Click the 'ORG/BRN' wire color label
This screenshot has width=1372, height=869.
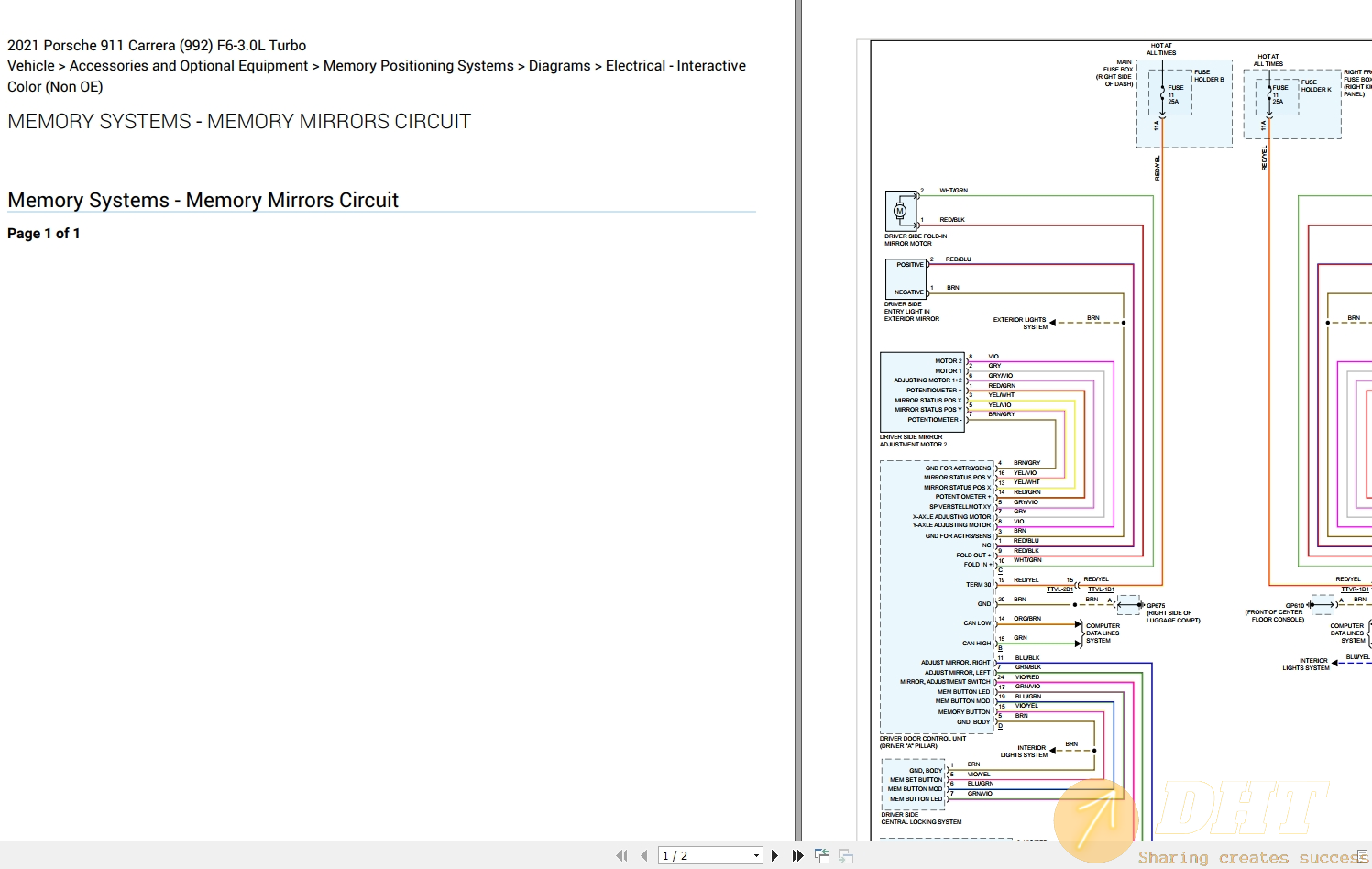[1027, 619]
